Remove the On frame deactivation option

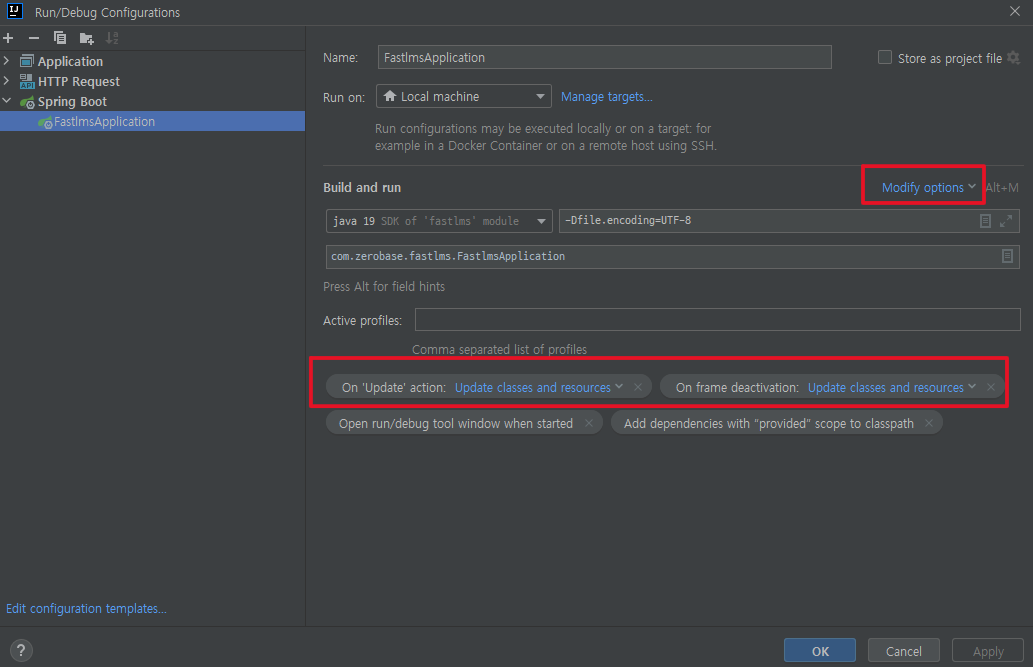pos(991,388)
